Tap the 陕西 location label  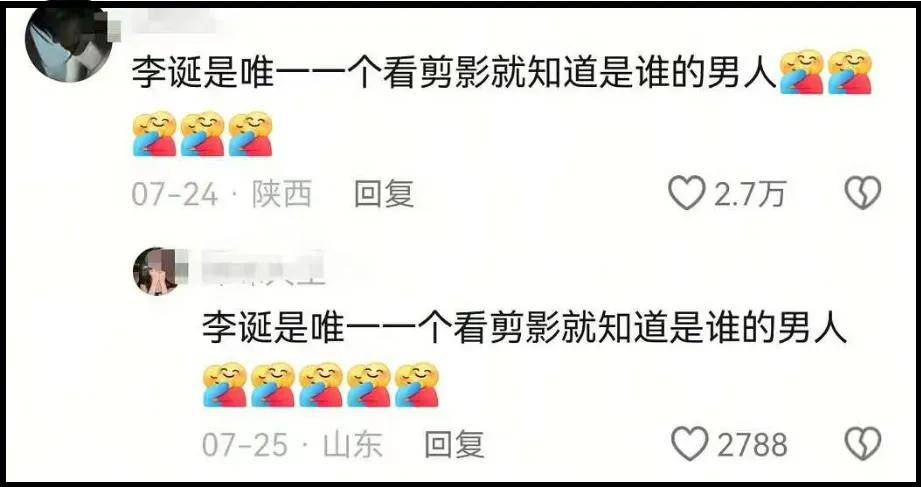(x=282, y=194)
